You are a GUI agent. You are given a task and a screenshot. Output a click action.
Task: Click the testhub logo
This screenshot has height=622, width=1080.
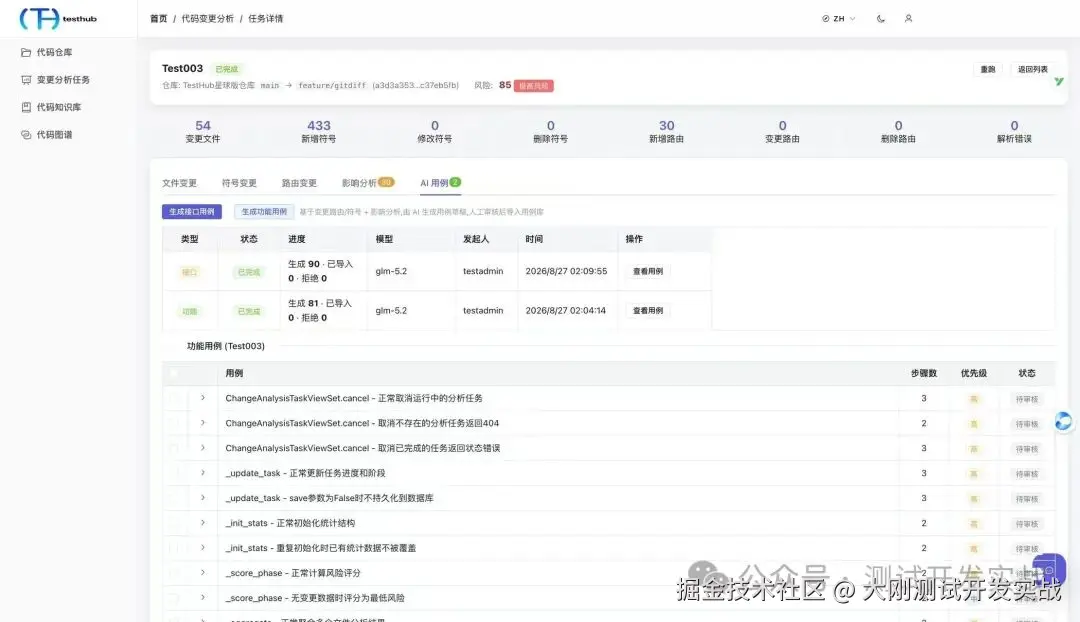pyautogui.click(x=59, y=19)
